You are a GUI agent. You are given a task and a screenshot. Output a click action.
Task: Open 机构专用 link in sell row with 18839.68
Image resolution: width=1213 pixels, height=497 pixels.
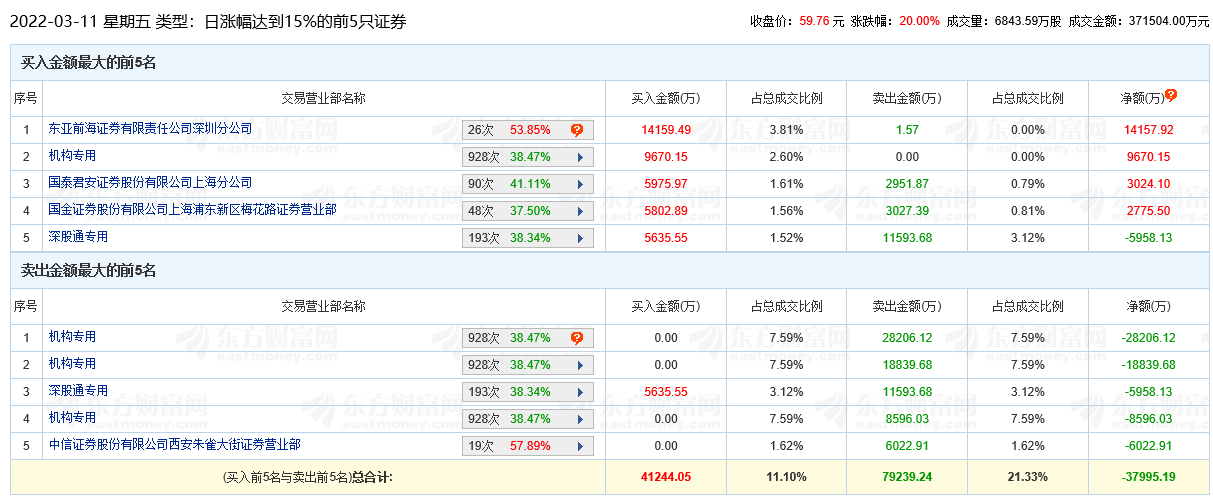[72, 364]
